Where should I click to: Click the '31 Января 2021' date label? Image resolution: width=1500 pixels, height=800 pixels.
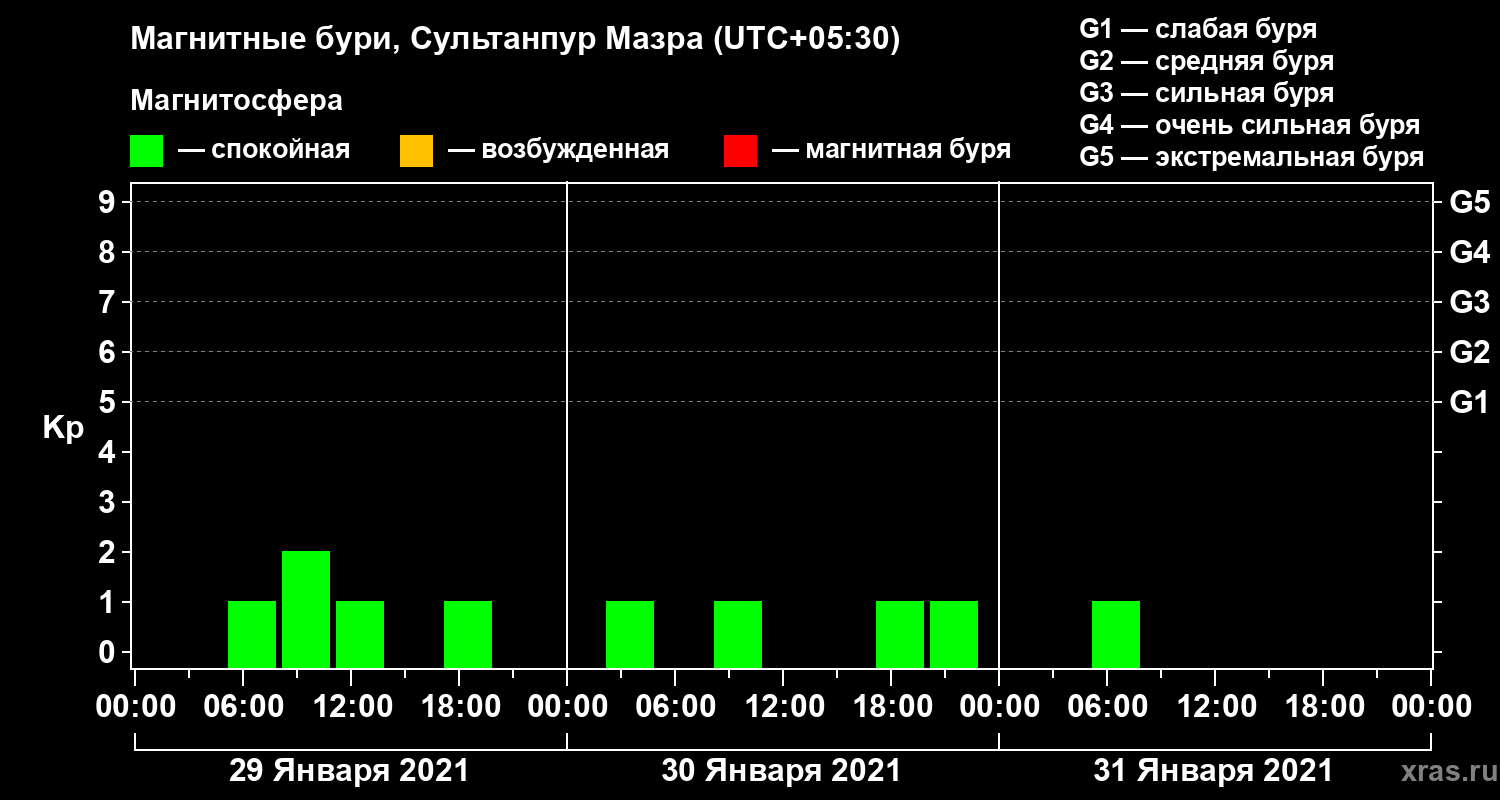coord(1213,771)
